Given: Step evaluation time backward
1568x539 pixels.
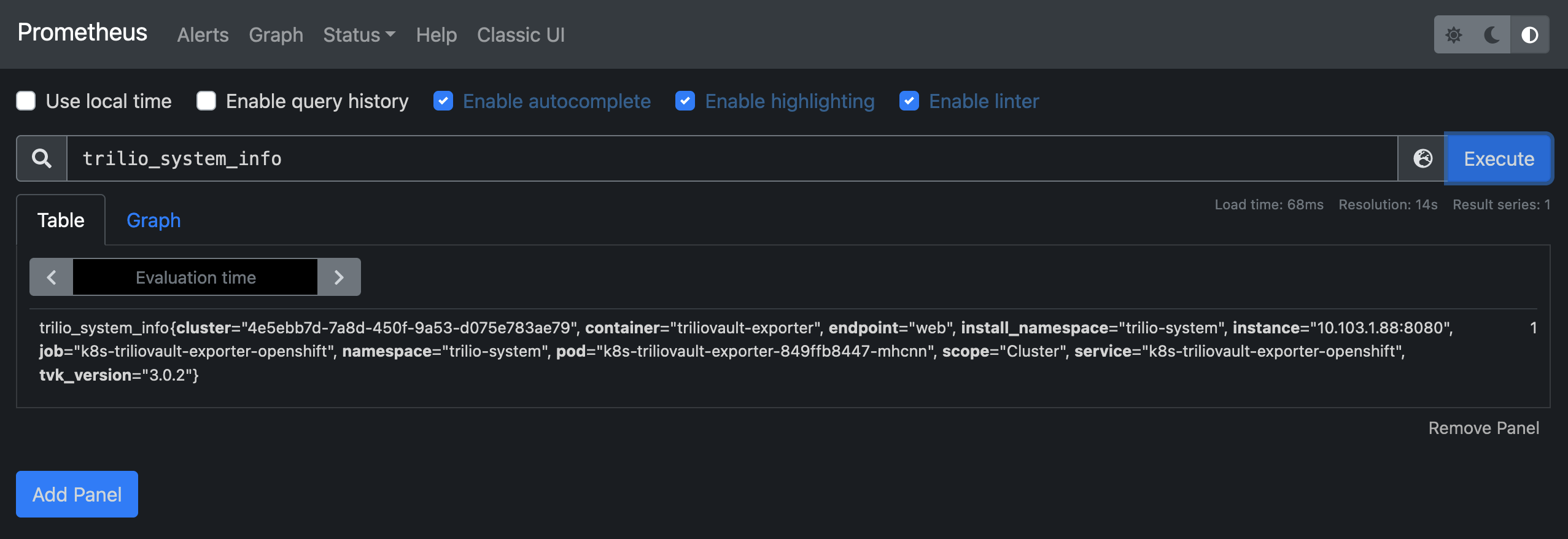Looking at the screenshot, I should (x=52, y=277).
